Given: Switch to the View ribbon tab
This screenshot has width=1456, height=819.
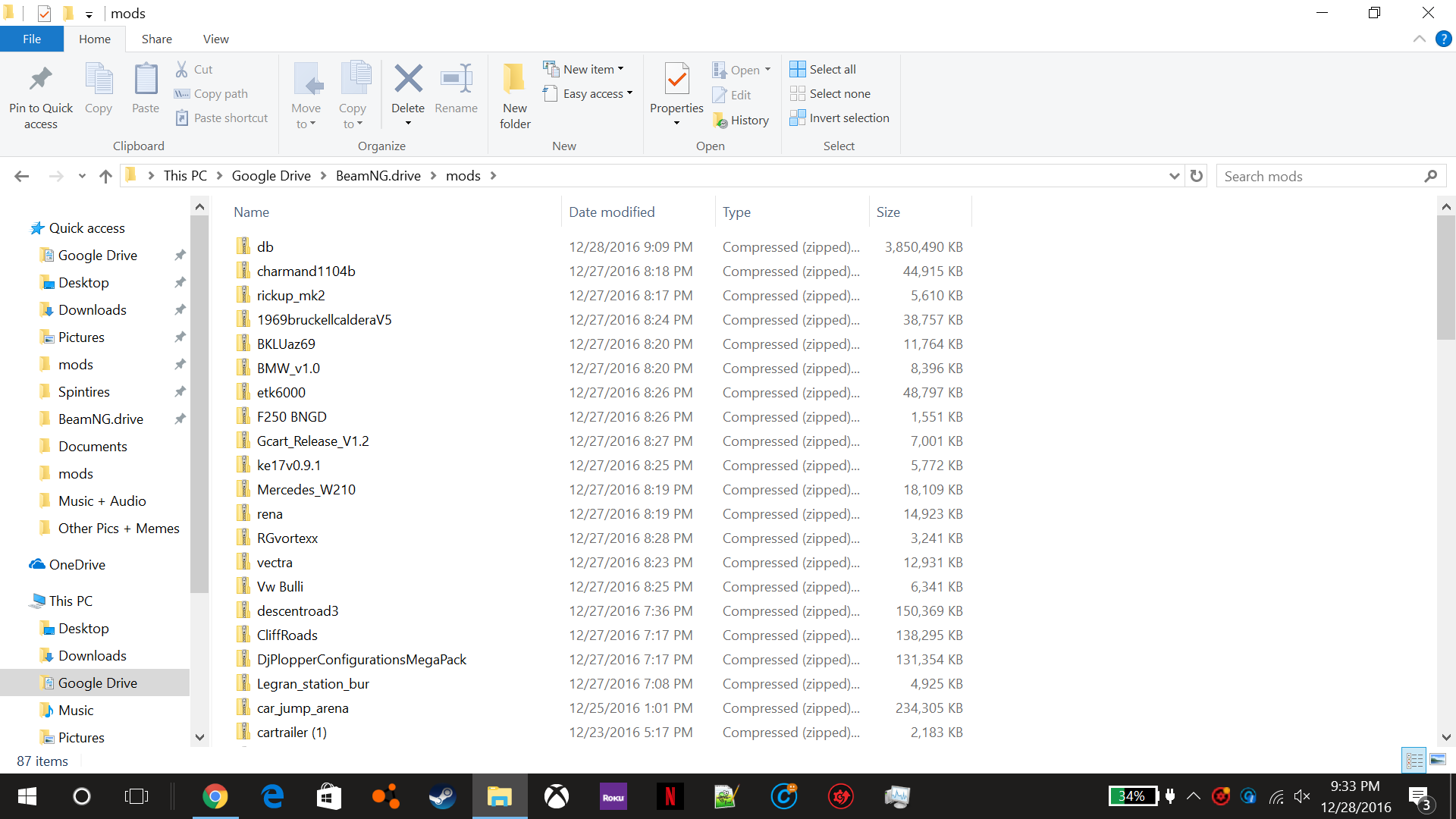Looking at the screenshot, I should tap(215, 39).
